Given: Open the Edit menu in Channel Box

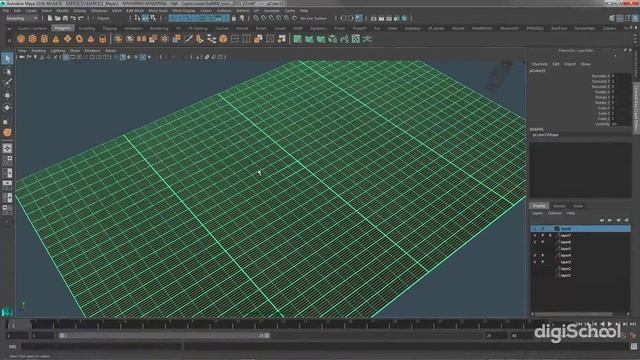Looking at the screenshot, I should pyautogui.click(x=556, y=64).
